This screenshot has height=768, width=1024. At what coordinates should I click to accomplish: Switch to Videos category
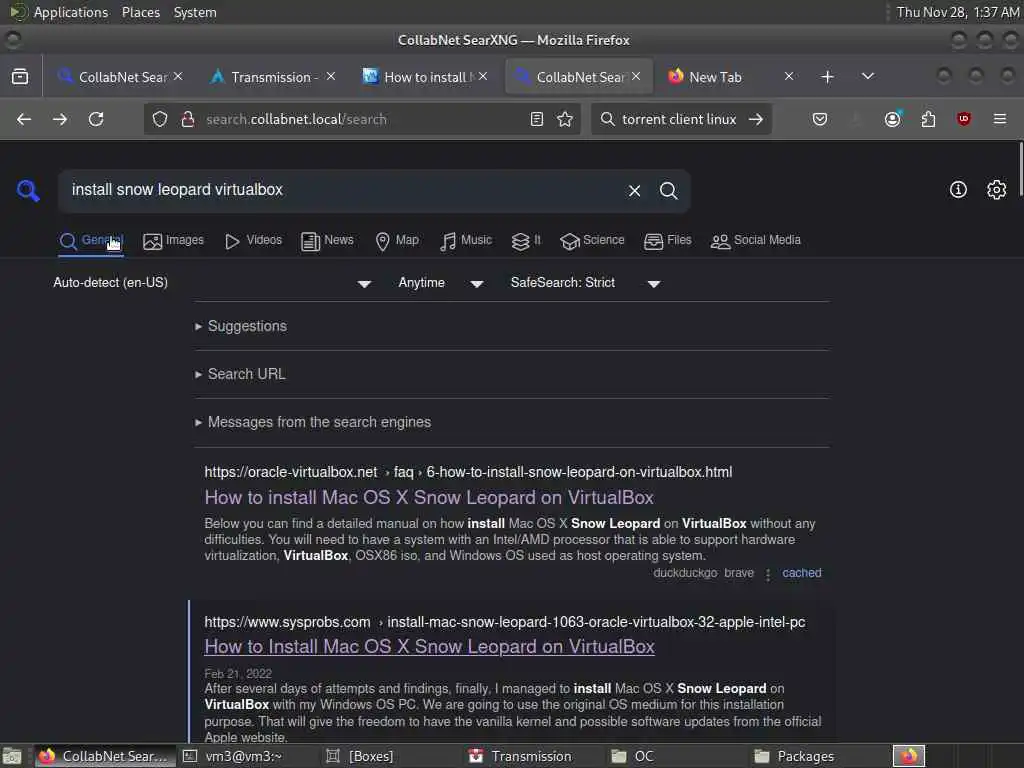(x=253, y=240)
